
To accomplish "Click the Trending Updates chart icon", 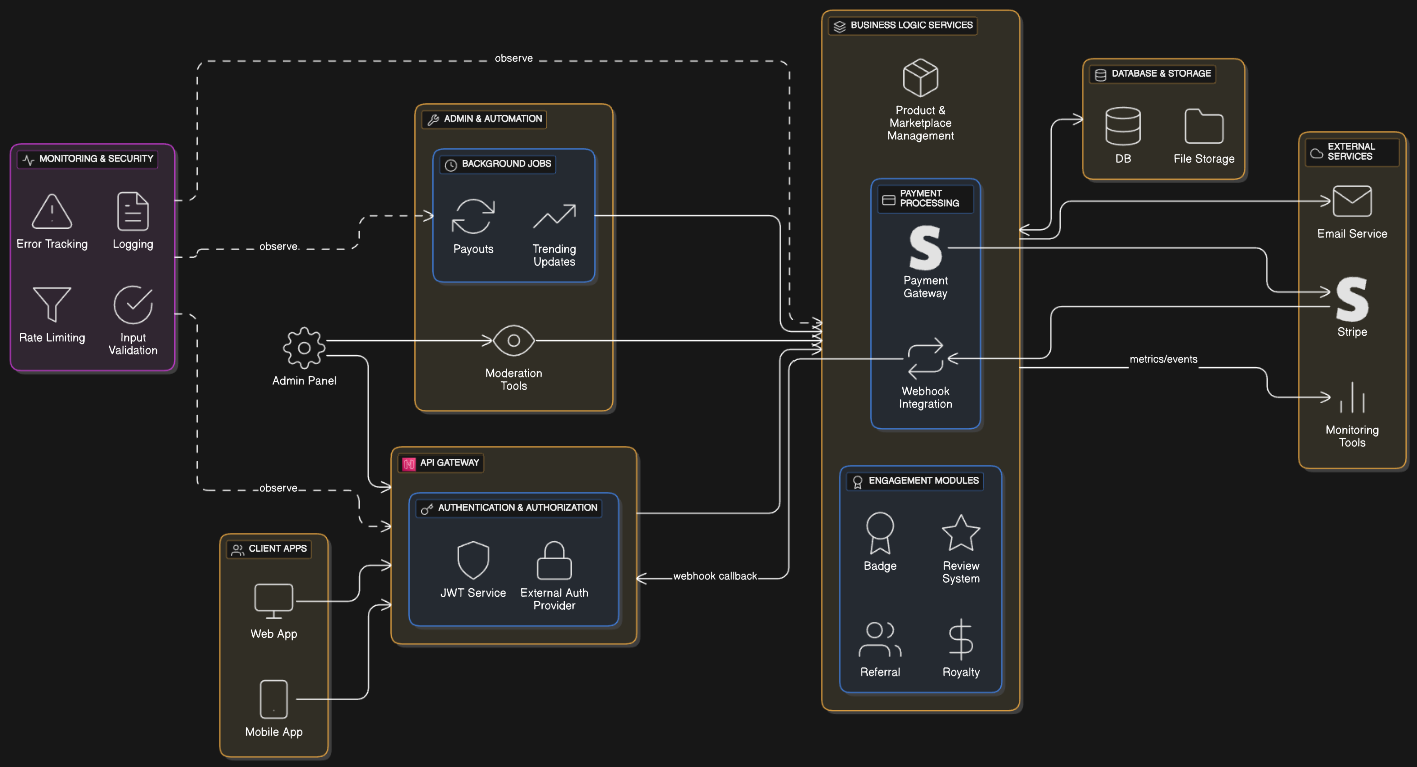I will 554,217.
